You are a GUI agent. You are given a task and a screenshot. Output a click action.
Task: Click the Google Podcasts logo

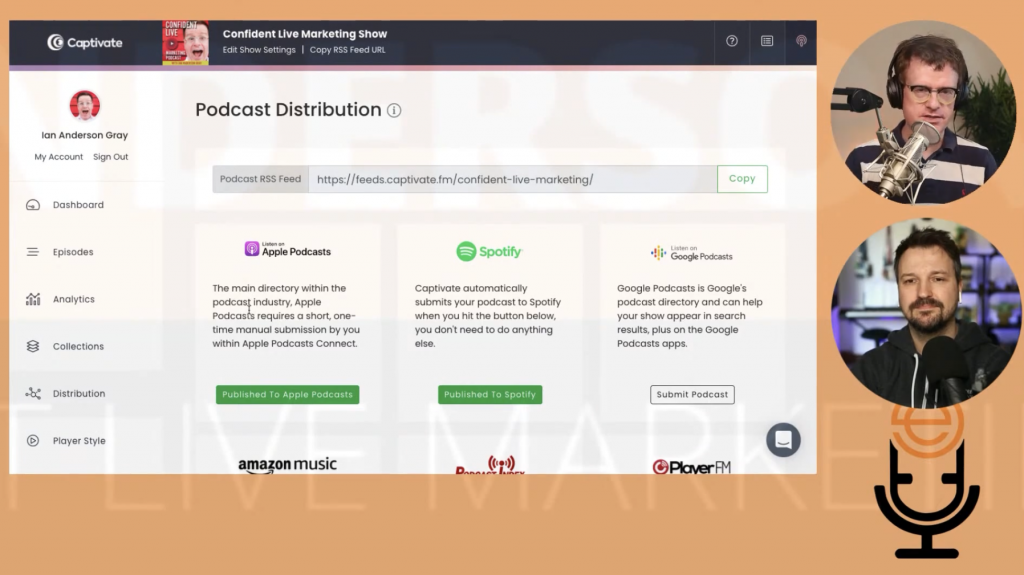coord(692,253)
